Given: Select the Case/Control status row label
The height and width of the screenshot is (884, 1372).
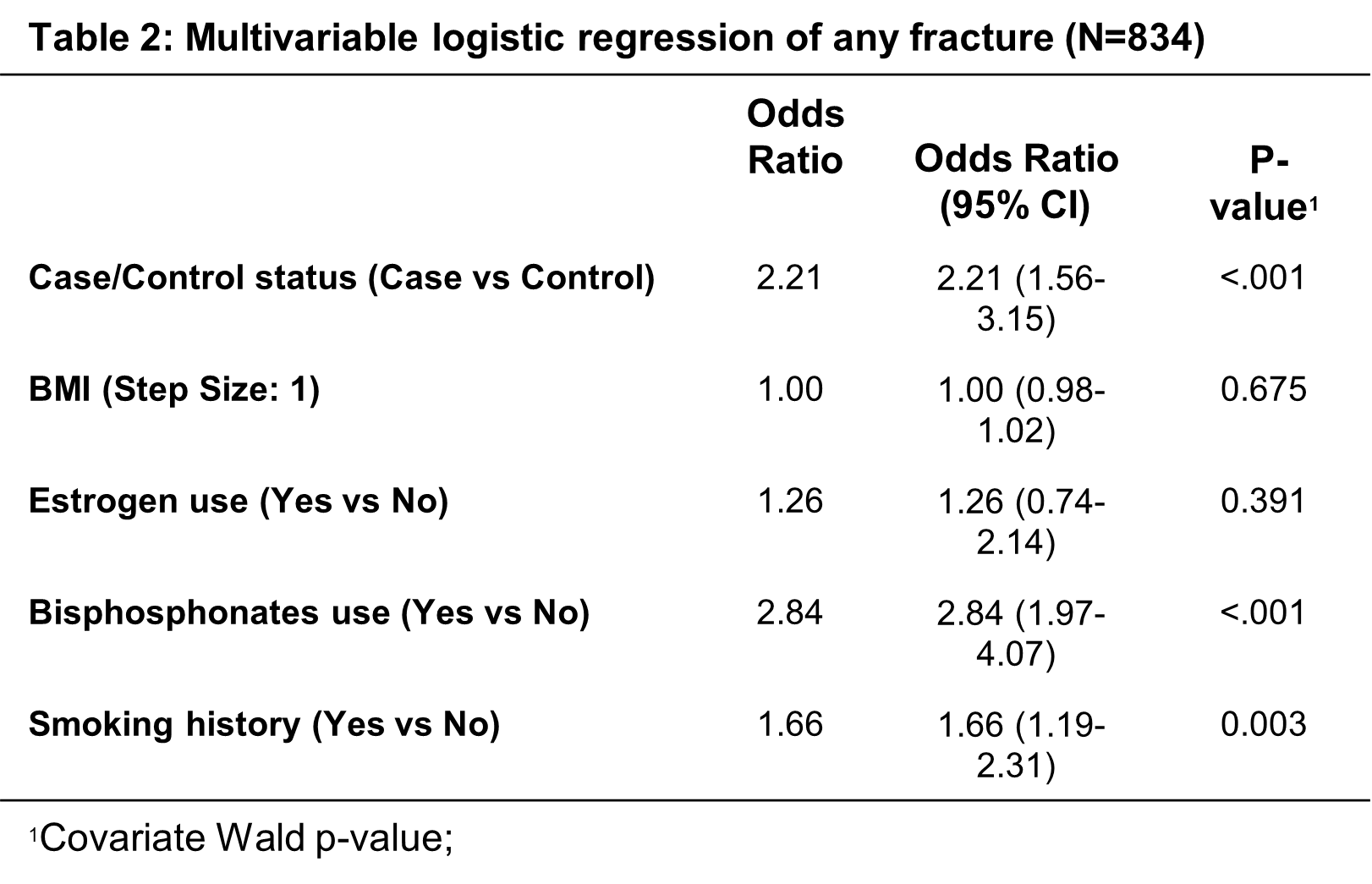Looking at the screenshot, I should pos(342,278).
